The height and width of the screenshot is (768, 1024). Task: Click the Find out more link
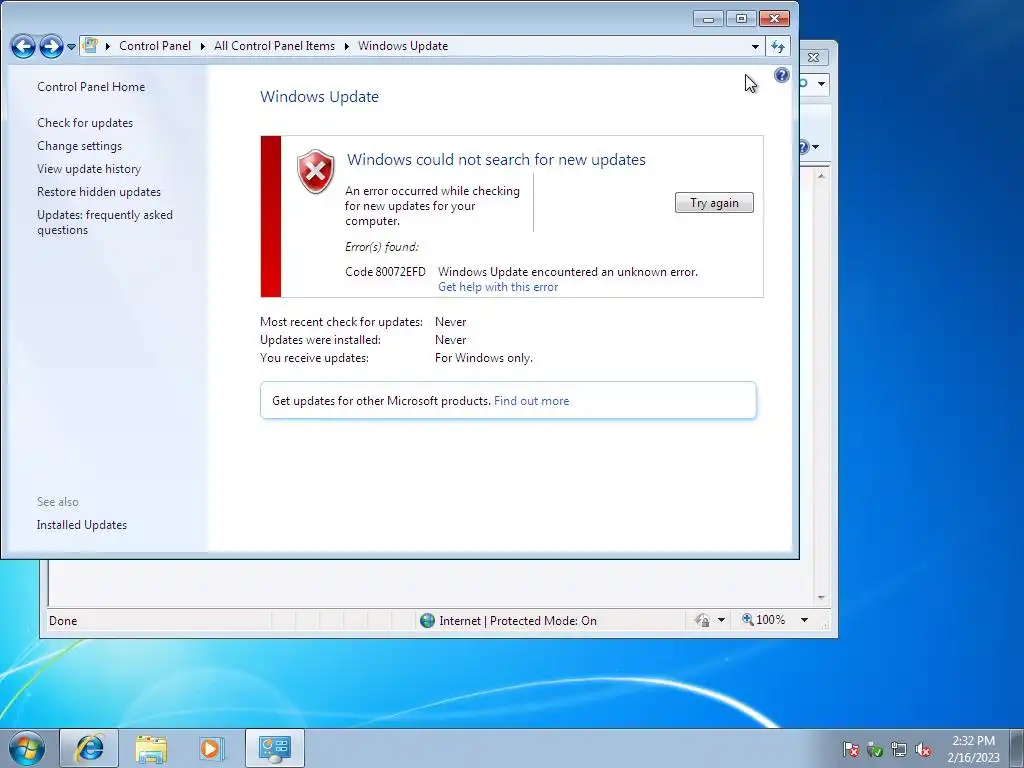tap(532, 401)
